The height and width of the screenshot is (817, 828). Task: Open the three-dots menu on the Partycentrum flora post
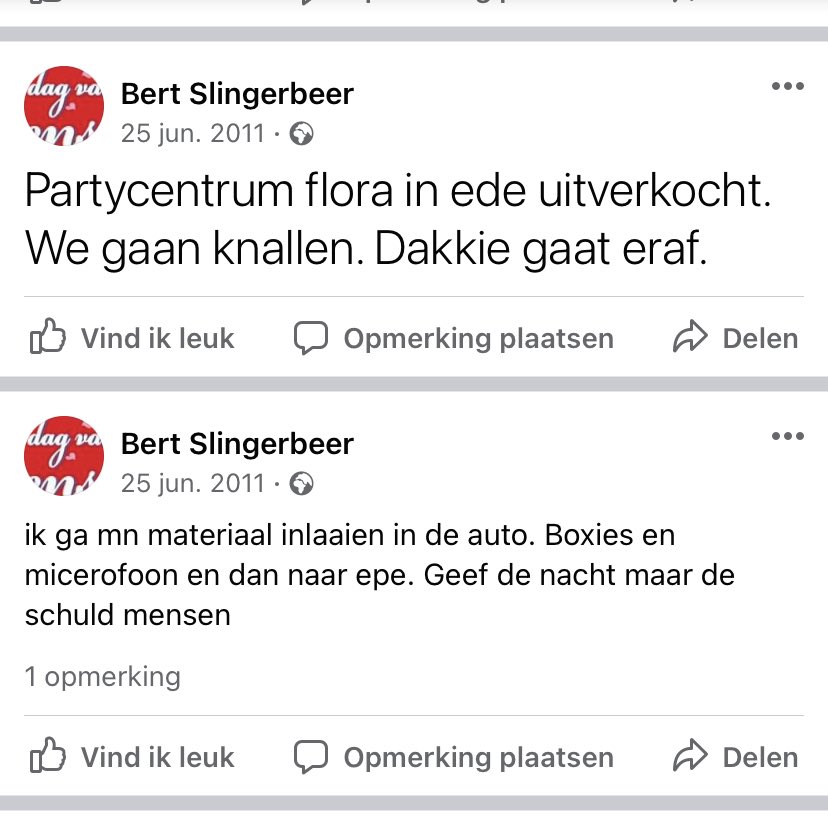coord(787,87)
